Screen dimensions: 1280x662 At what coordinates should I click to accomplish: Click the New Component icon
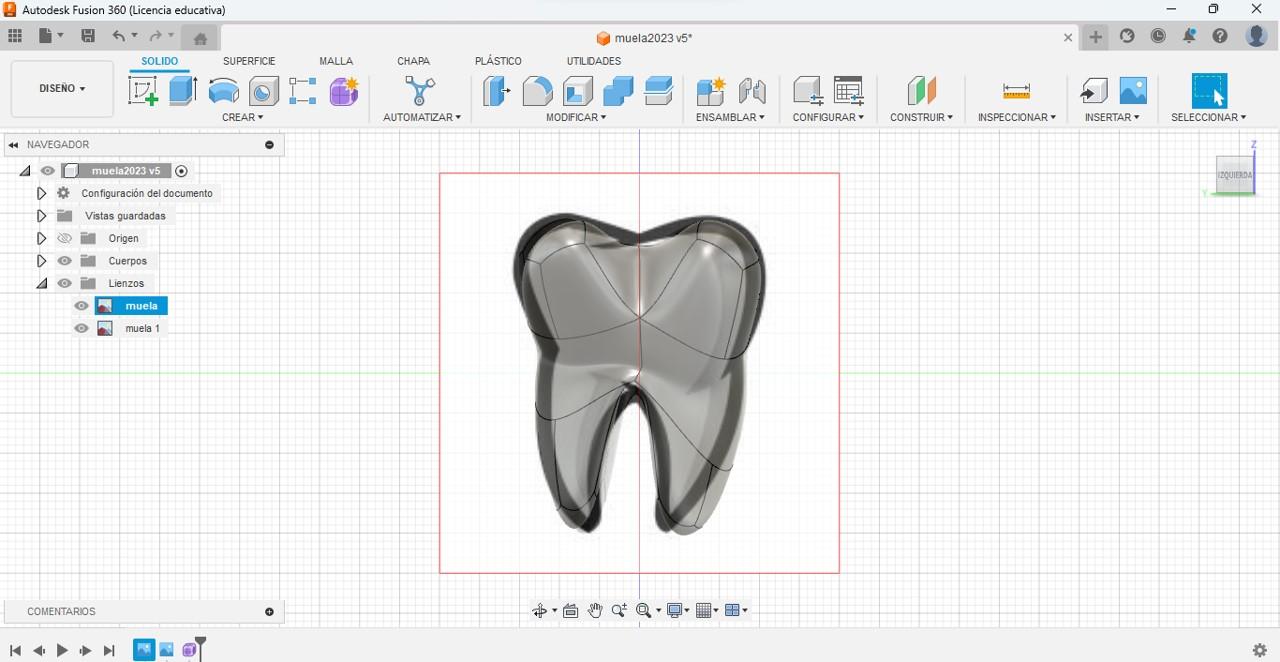pyautogui.click(x=710, y=91)
